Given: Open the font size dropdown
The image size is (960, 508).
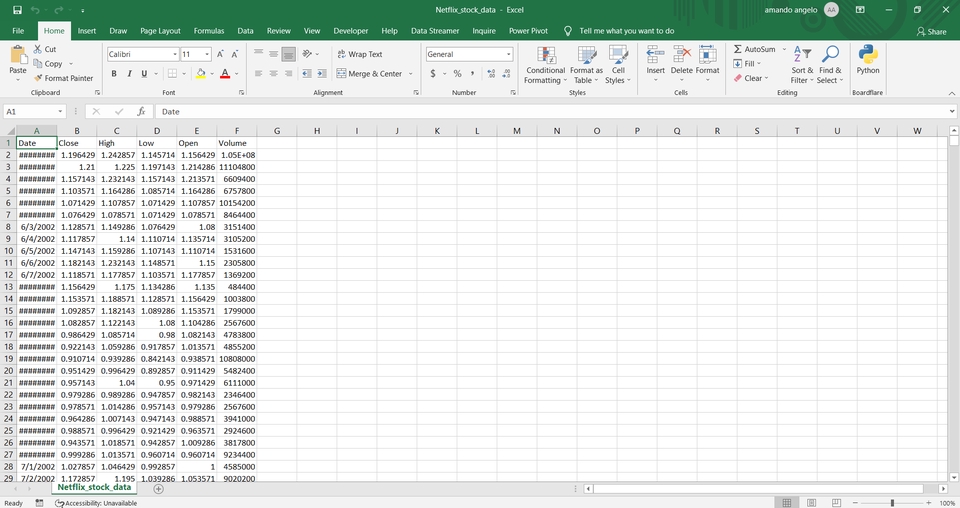Looking at the screenshot, I should coord(207,54).
